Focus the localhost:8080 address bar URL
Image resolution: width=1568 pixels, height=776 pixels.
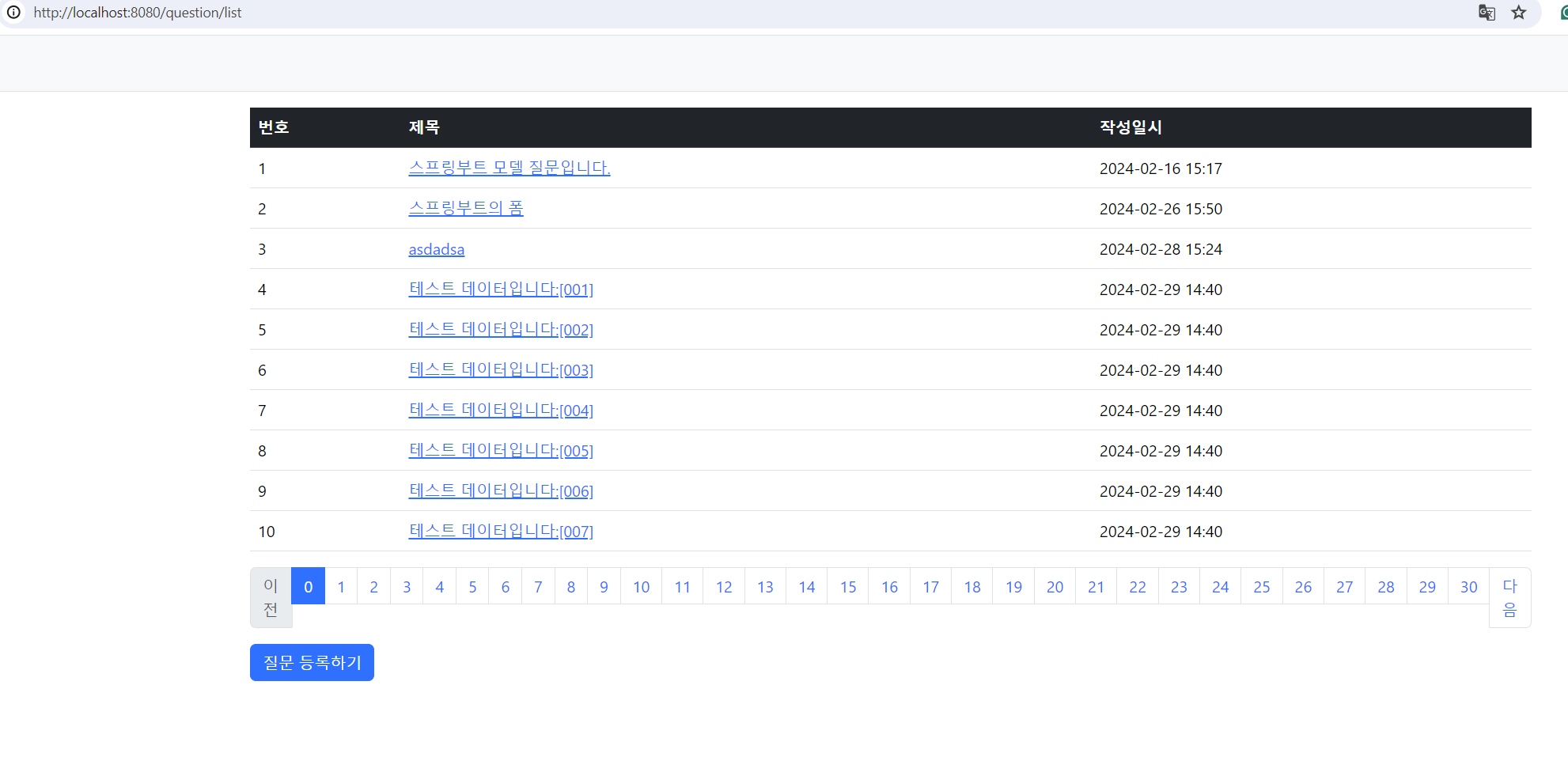pyautogui.click(x=138, y=13)
